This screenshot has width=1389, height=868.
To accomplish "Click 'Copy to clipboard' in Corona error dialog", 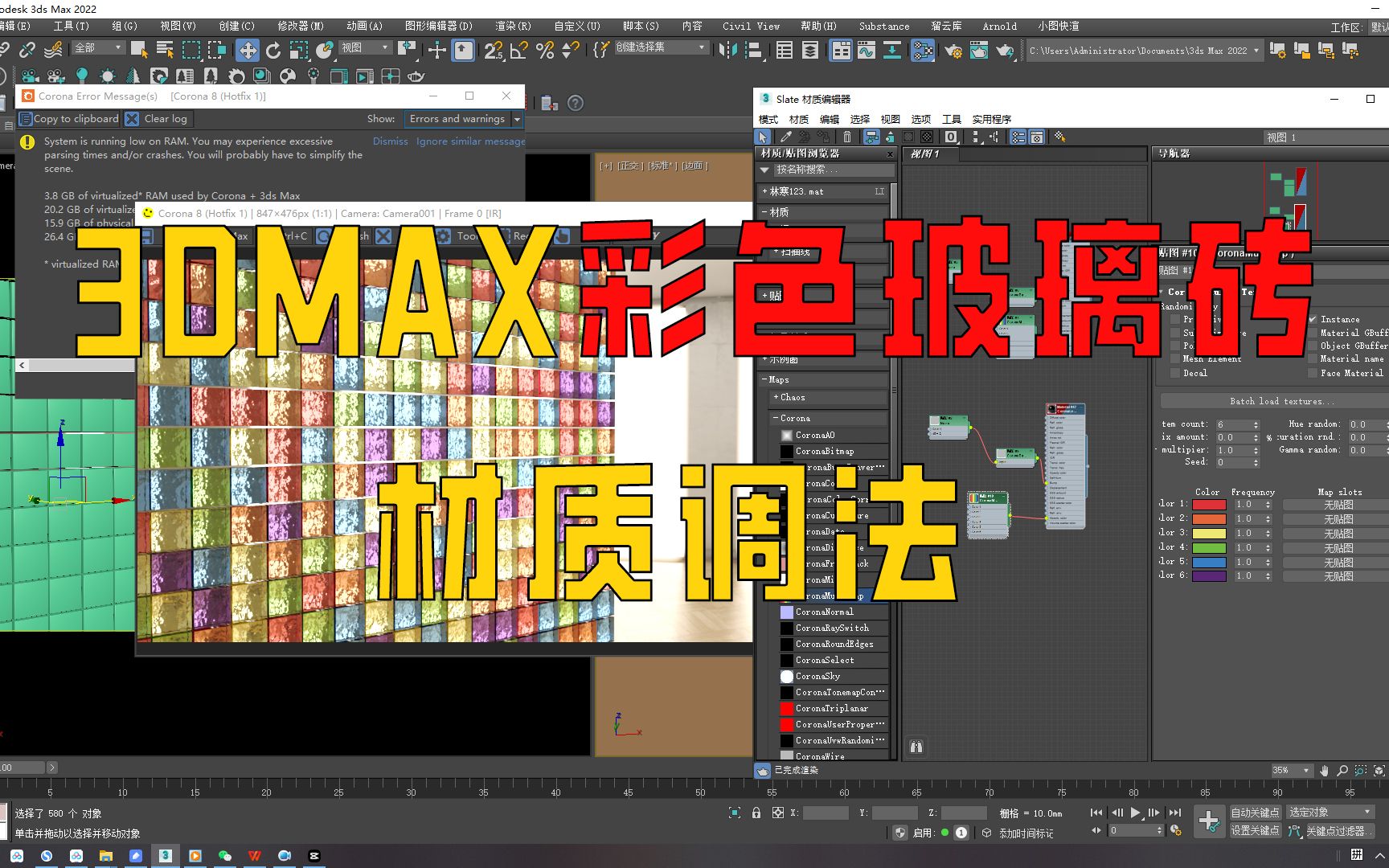I will pyautogui.click(x=68, y=119).
